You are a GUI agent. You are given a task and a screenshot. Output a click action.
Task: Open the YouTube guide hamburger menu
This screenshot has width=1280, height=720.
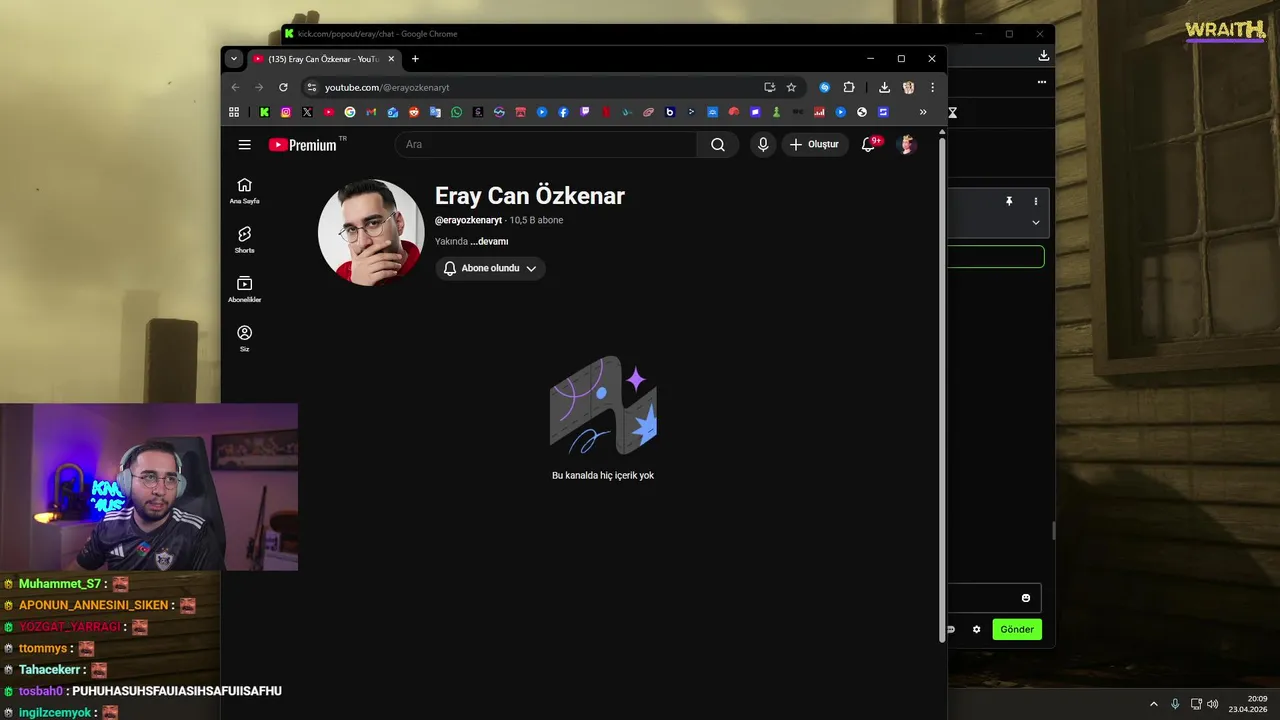click(x=244, y=145)
